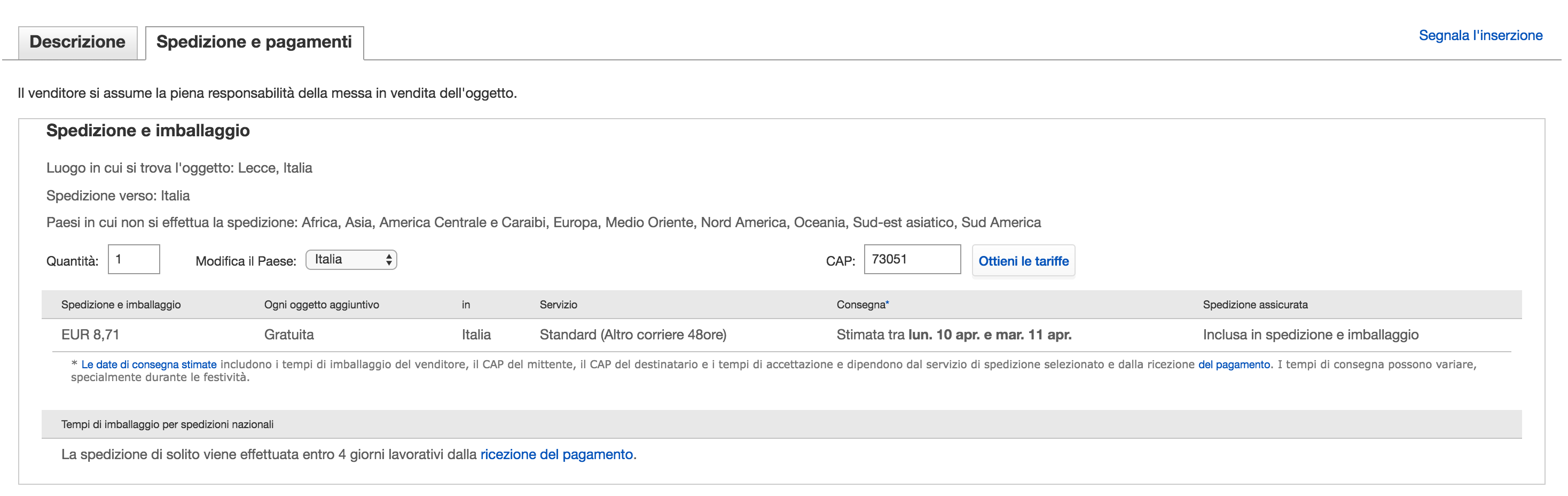Click the Standard (Altro corriere 48ore) service text
Image resolution: width=1568 pixels, height=496 pixels.
pyautogui.click(x=632, y=335)
